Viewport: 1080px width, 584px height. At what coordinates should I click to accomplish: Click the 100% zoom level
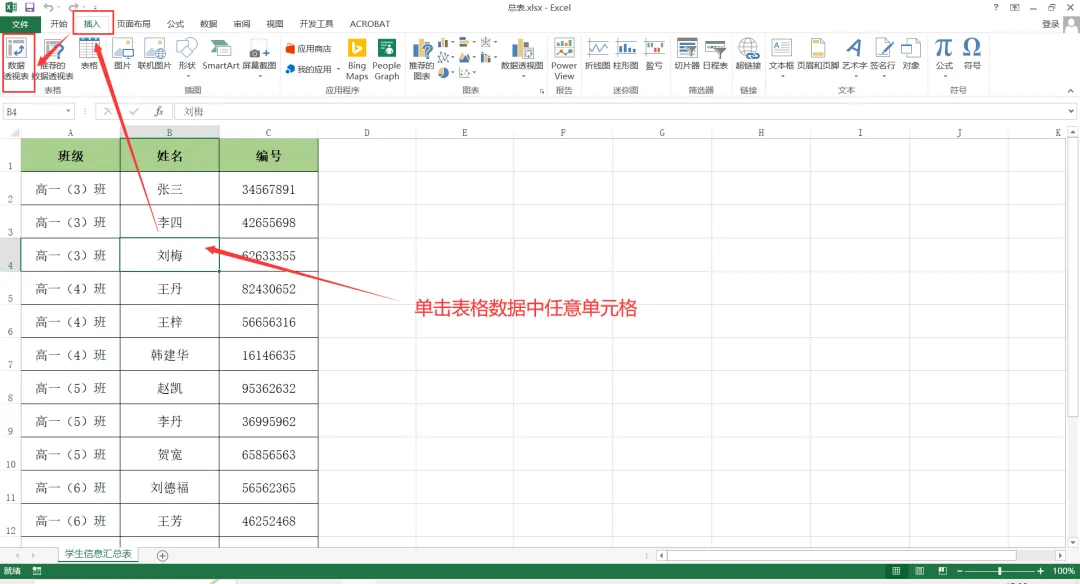pos(1063,571)
